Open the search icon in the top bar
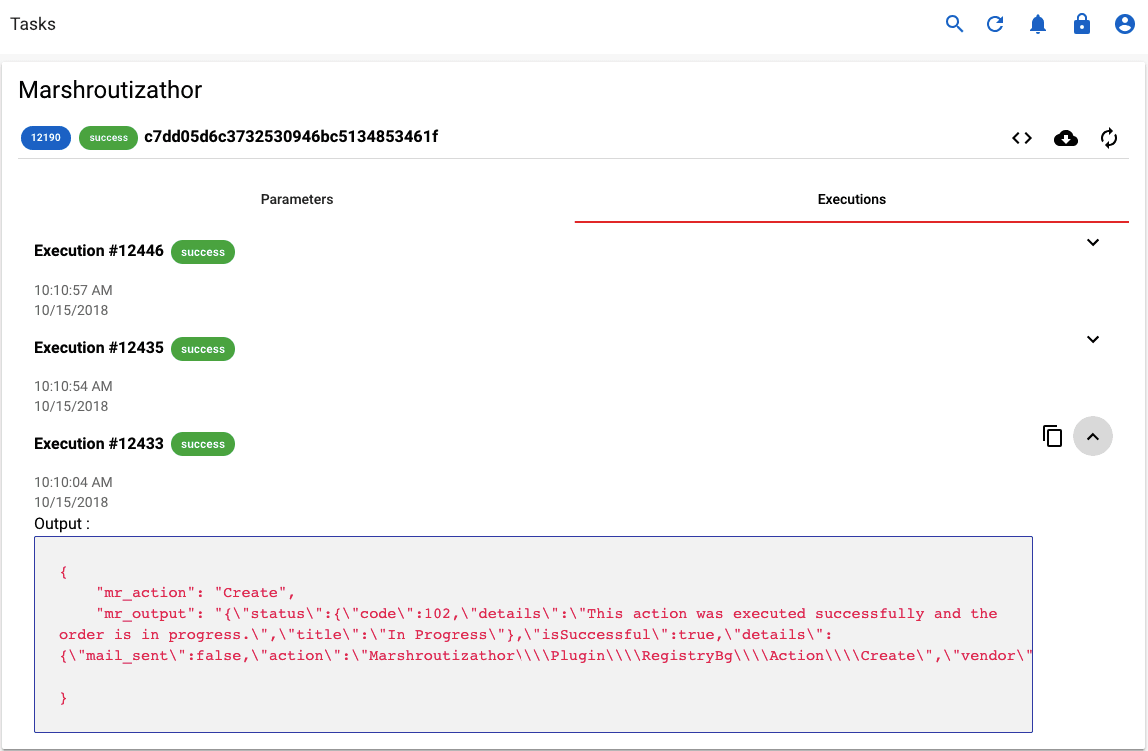1148x751 pixels. coord(954,23)
